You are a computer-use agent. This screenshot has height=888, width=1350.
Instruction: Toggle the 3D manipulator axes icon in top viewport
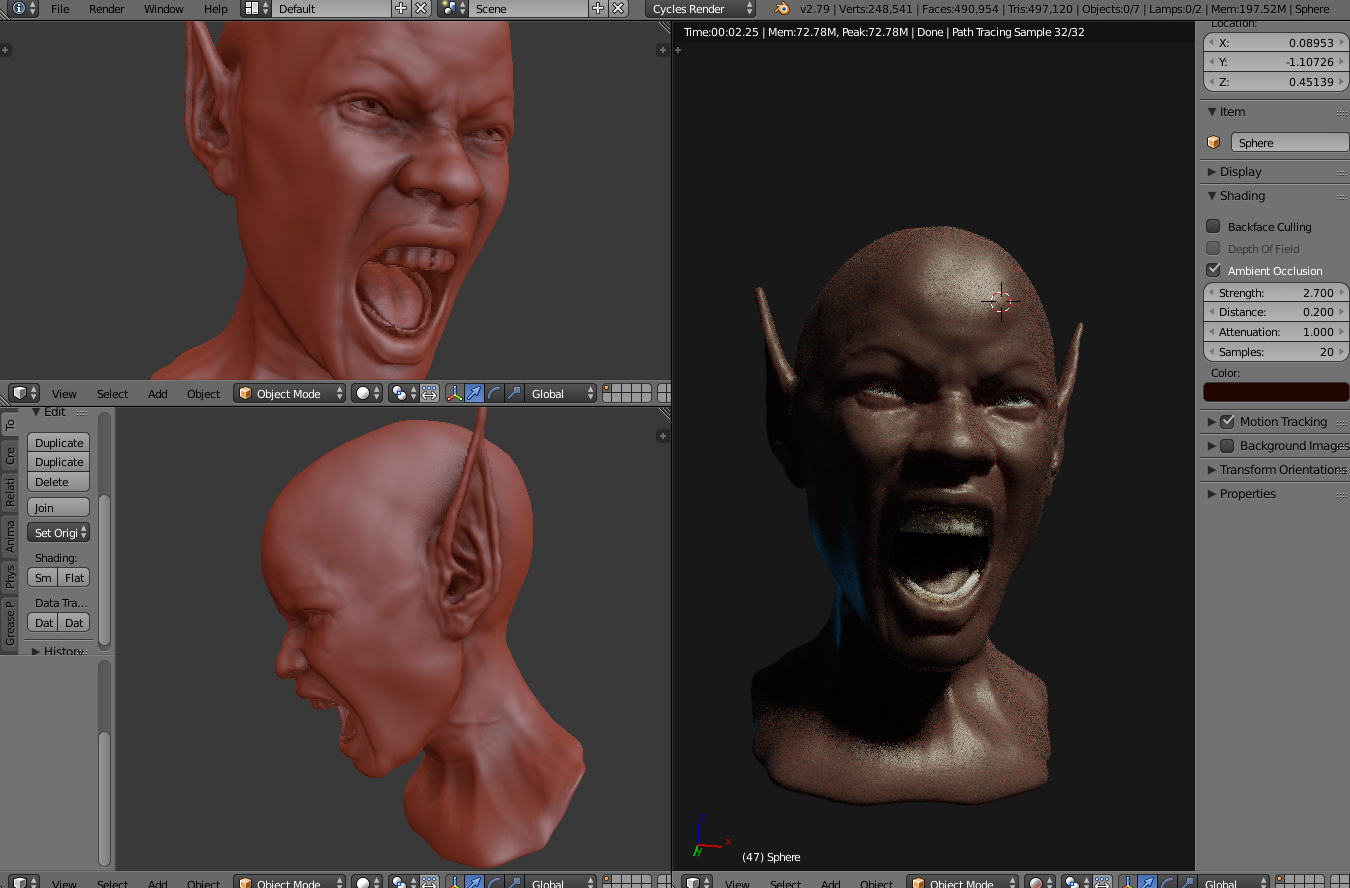point(454,393)
